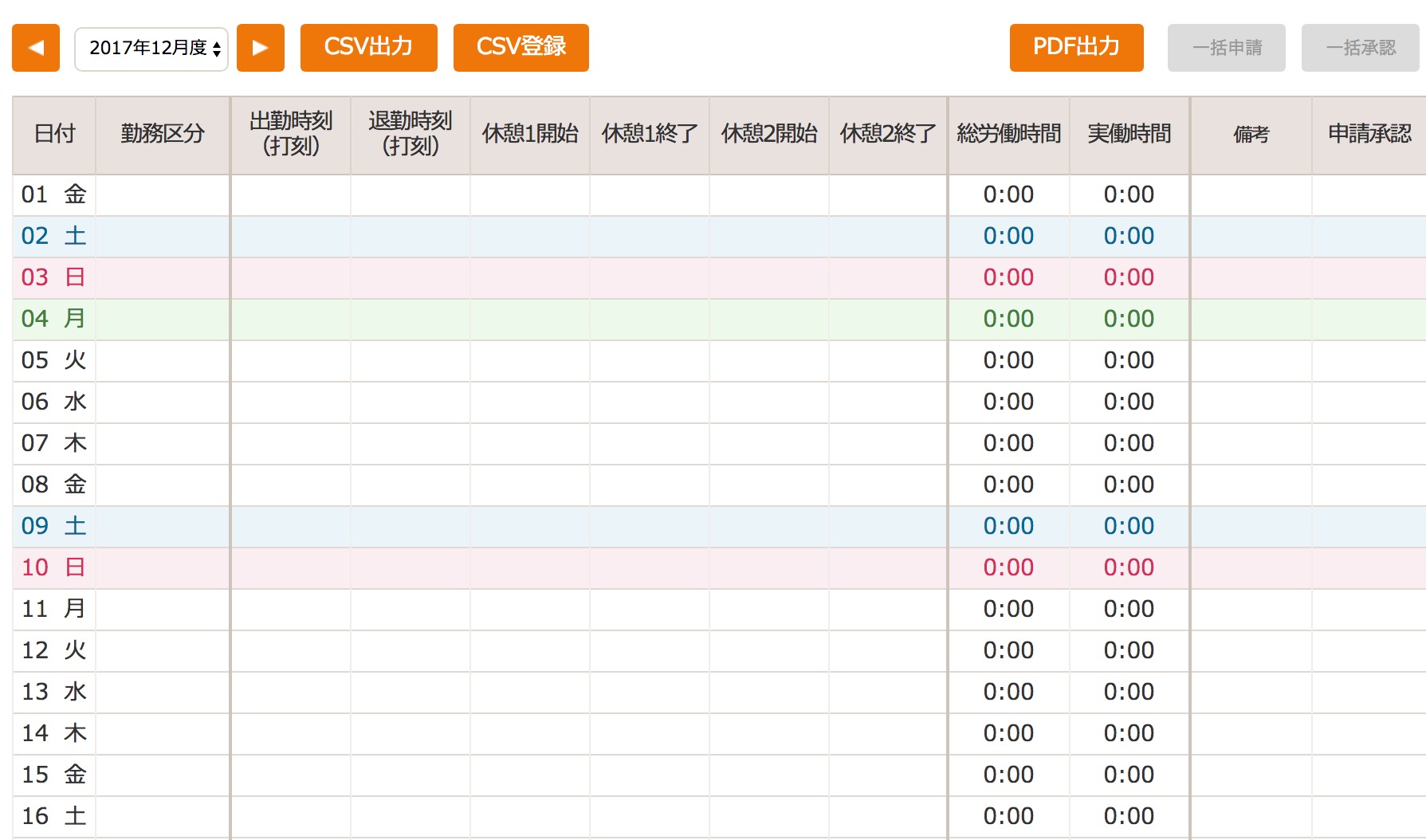Go to next month with right arrow
The image size is (1426, 840).
pyautogui.click(x=261, y=48)
